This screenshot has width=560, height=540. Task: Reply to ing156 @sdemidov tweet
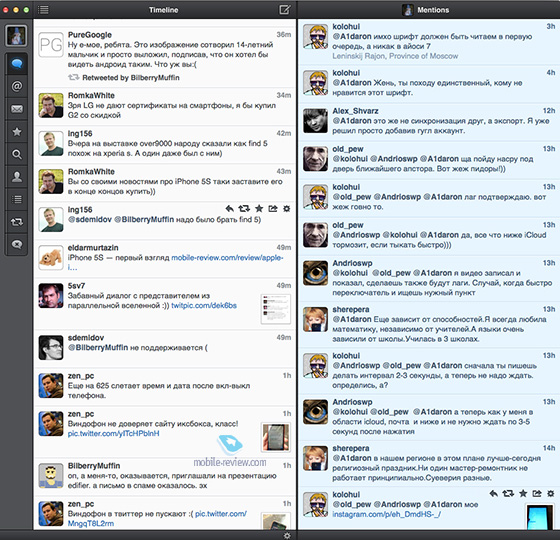[x=230, y=209]
